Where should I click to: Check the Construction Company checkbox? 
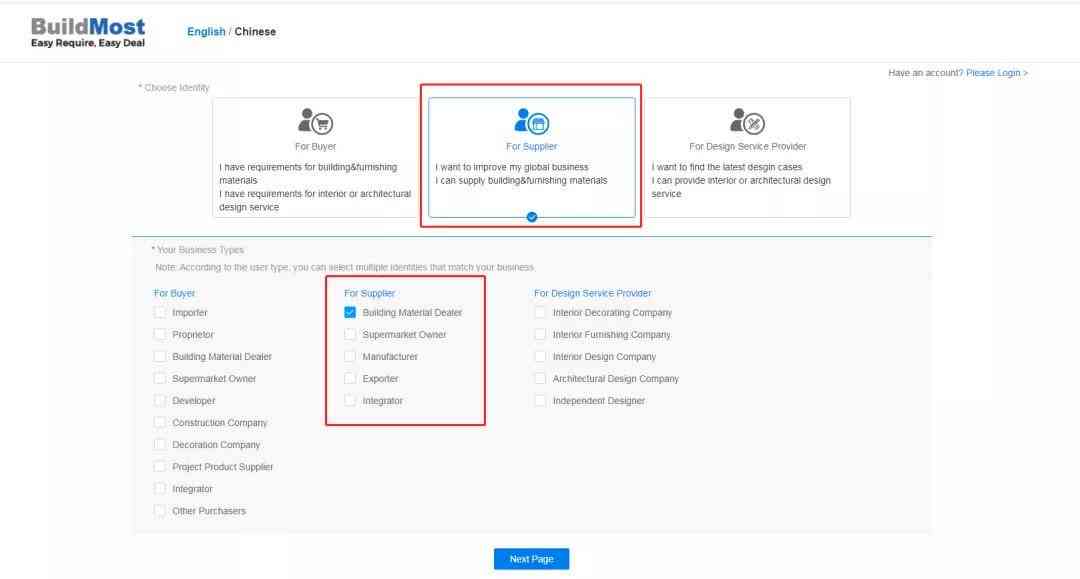pyautogui.click(x=160, y=423)
